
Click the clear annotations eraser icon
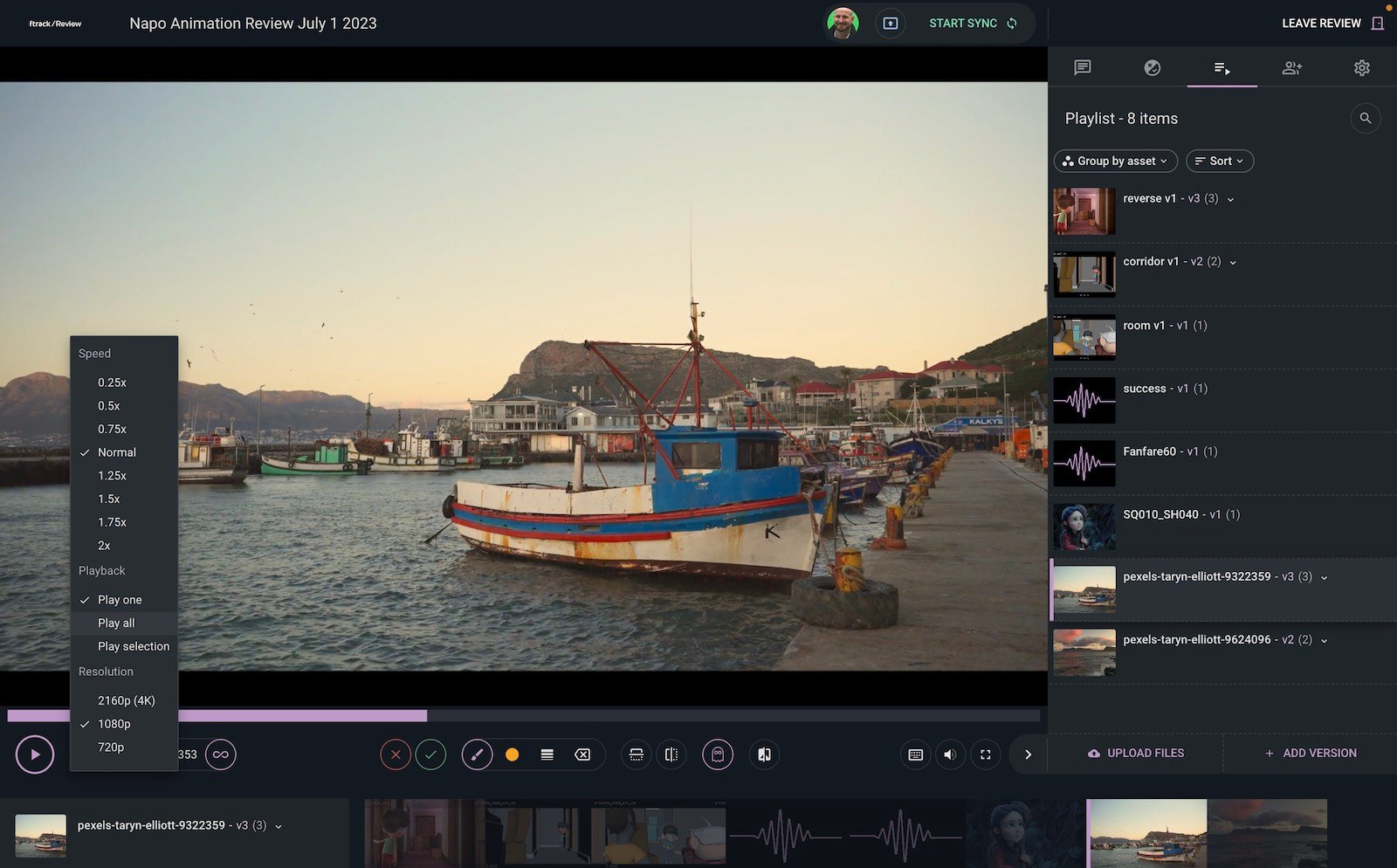tap(582, 754)
